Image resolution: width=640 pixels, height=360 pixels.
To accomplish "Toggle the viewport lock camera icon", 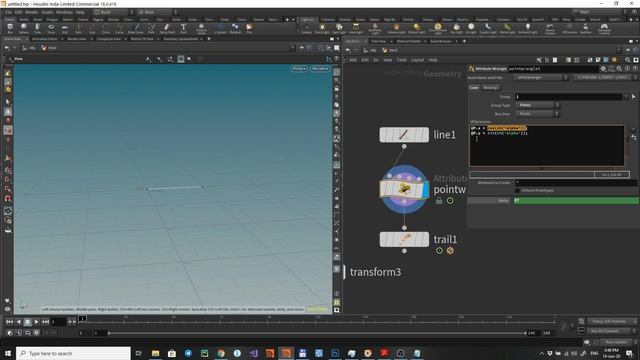I will point(336,89).
